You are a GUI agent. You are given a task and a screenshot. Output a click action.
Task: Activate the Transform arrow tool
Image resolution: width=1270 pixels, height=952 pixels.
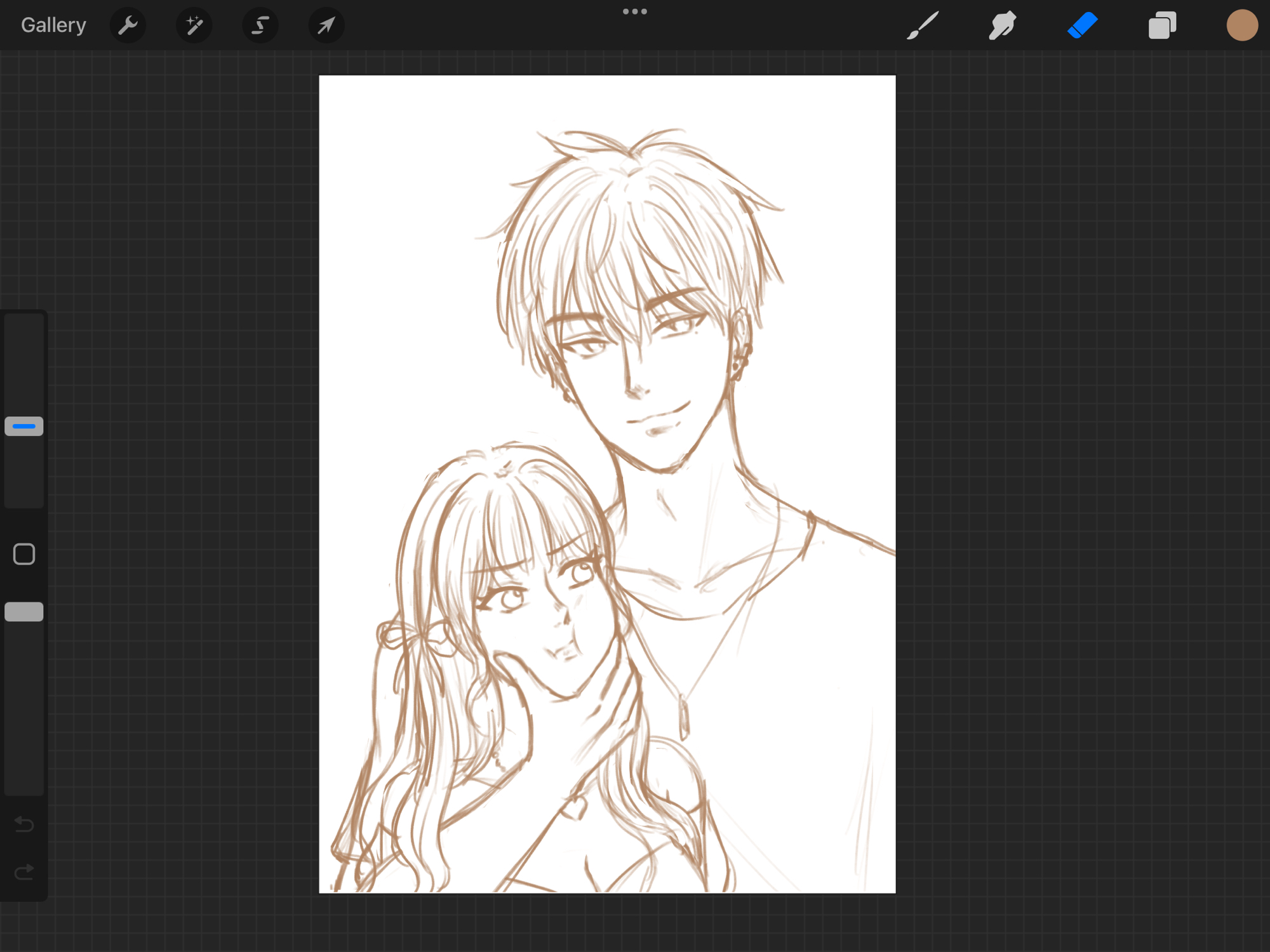pyautogui.click(x=326, y=25)
